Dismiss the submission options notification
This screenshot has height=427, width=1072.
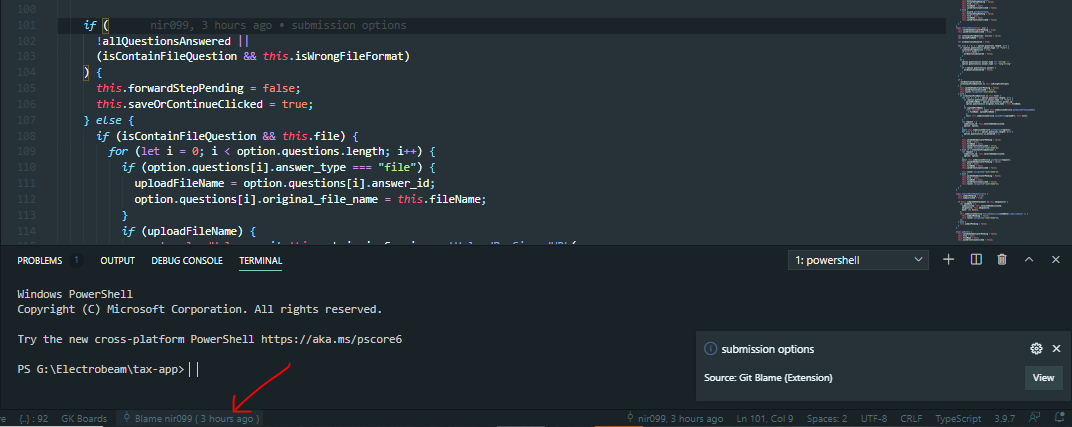(x=1056, y=349)
